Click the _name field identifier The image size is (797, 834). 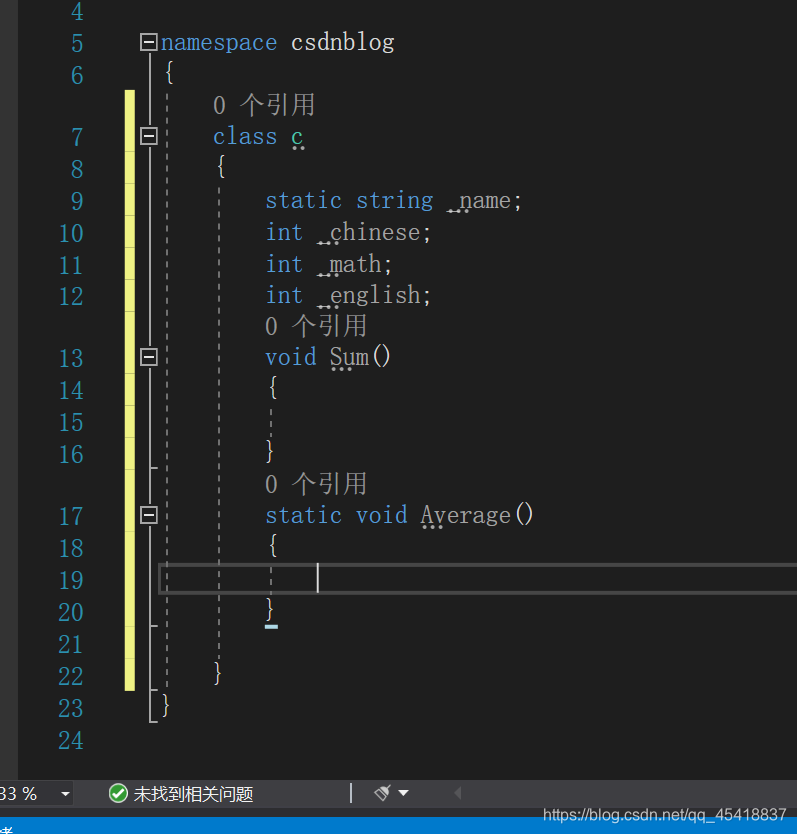[478, 201]
